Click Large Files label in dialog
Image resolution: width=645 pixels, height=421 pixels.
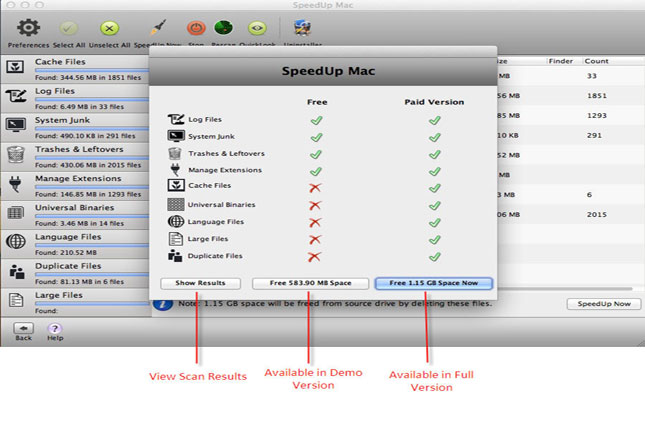208,239
